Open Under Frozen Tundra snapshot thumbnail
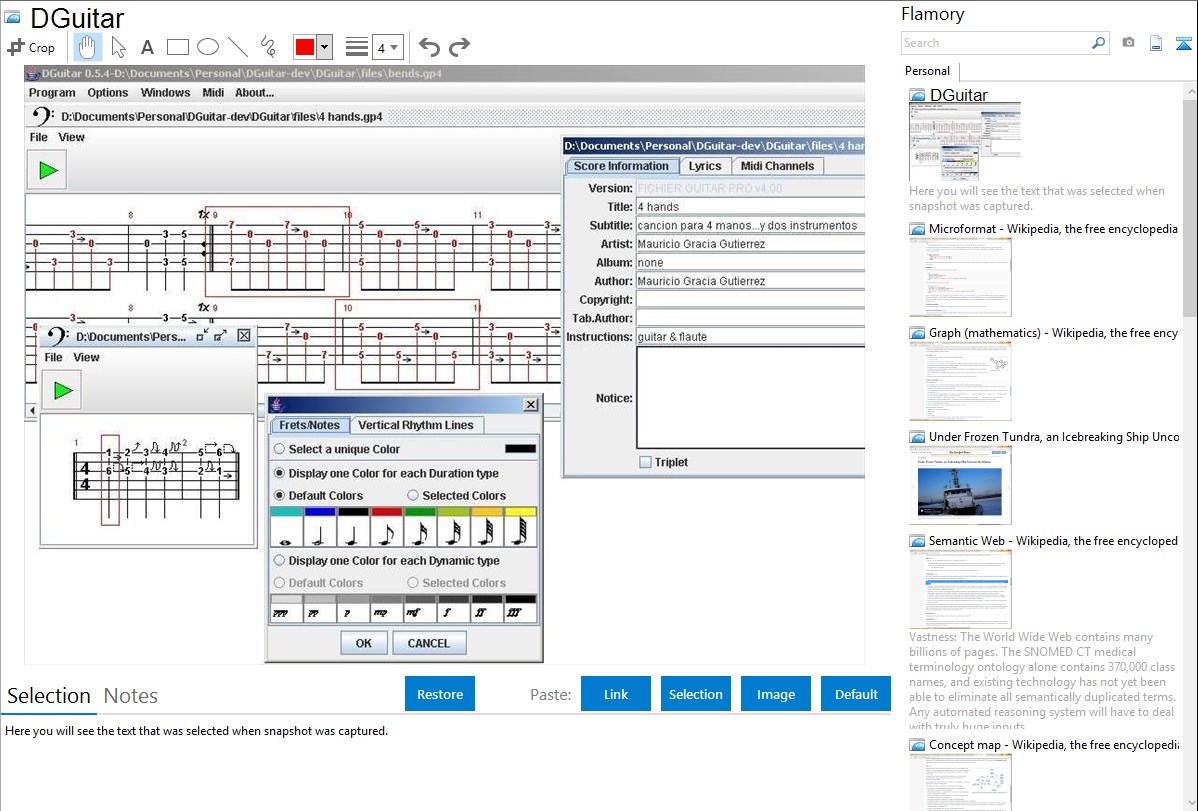The height and width of the screenshot is (811, 1198). pyautogui.click(x=960, y=485)
